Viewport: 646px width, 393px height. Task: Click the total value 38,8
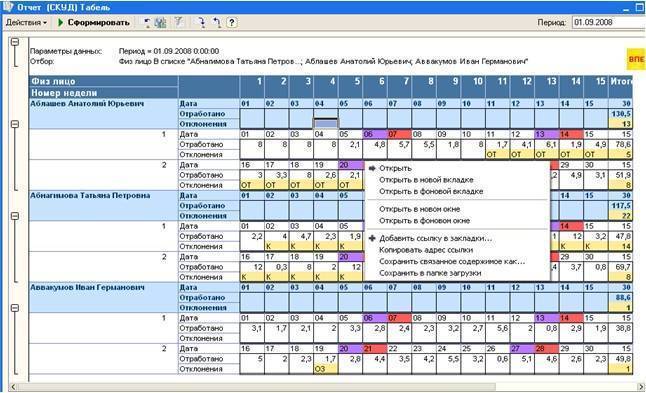621,328
